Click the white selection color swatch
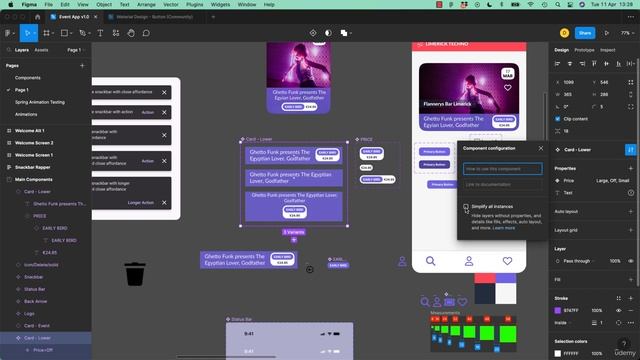 [558, 353]
